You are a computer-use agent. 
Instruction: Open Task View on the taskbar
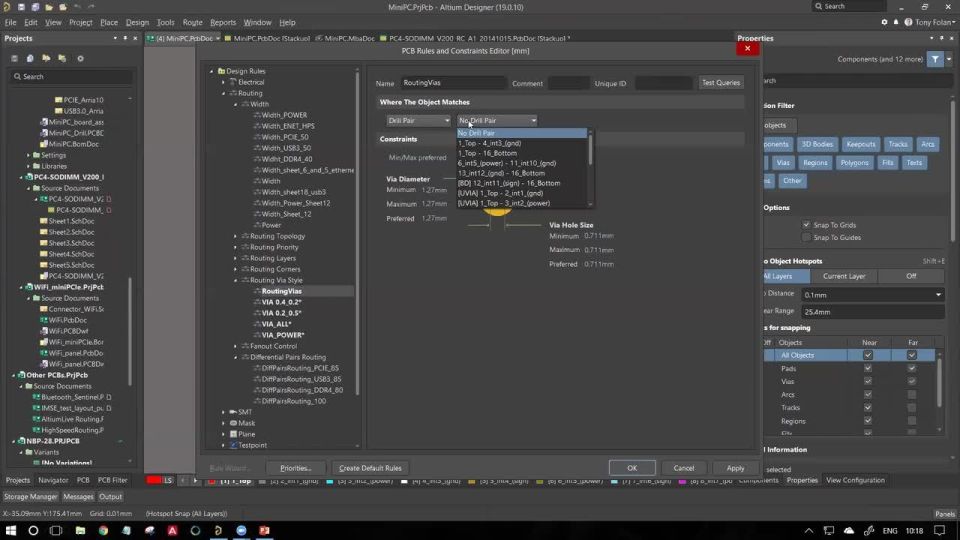point(56,530)
